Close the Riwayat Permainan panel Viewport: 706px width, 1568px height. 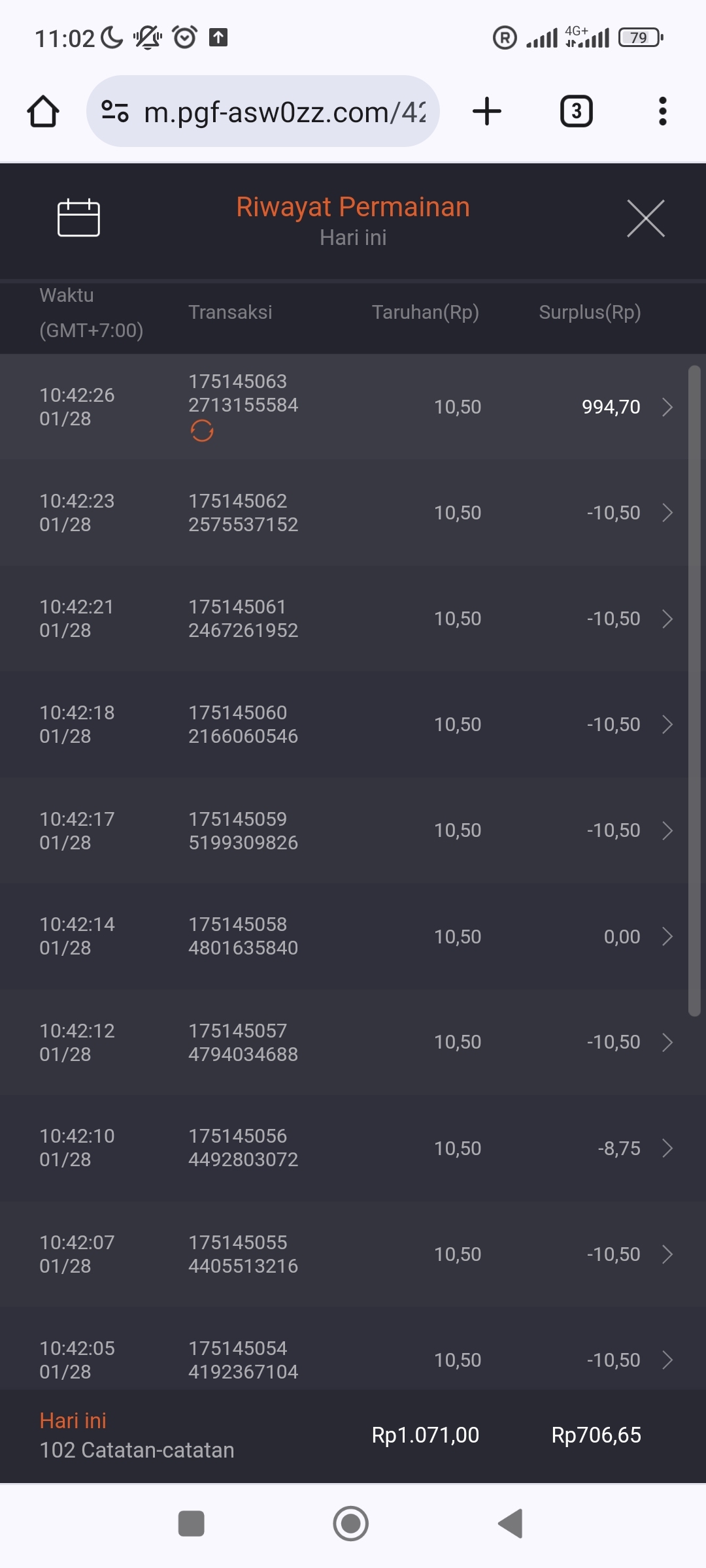tap(645, 218)
